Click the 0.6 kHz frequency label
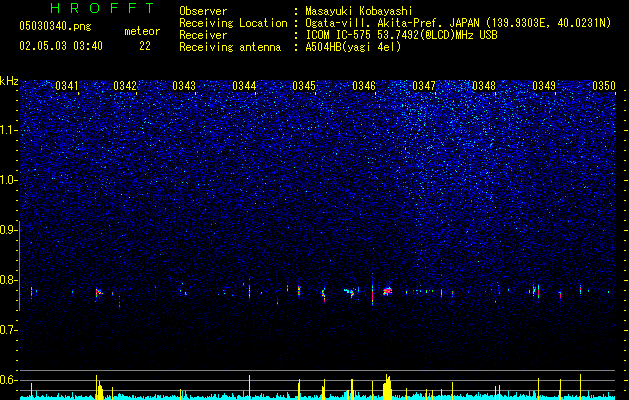The image size is (629, 400). [8, 380]
